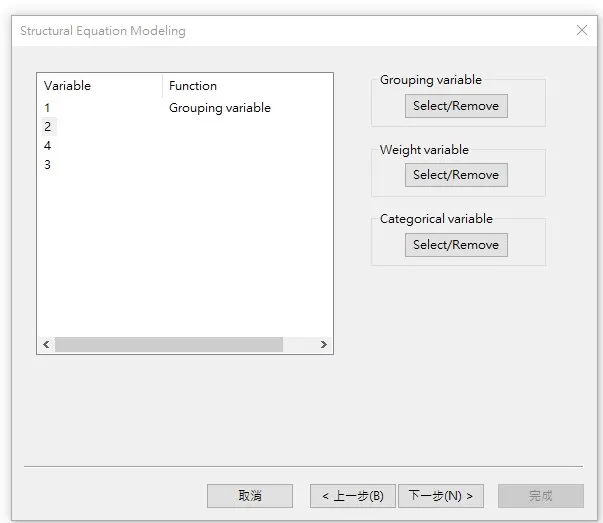This screenshot has width=603, height=523.
Task: Click the horizontal scrollbar thumb
Action: [x=169, y=344]
